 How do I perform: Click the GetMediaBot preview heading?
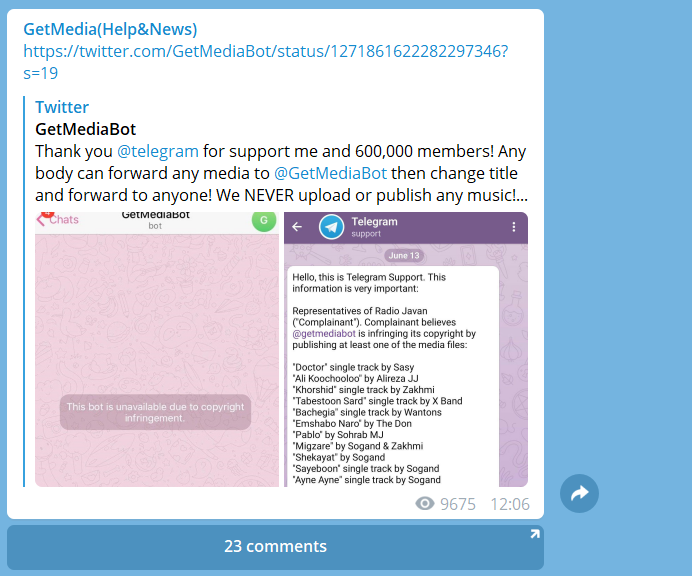[86, 129]
